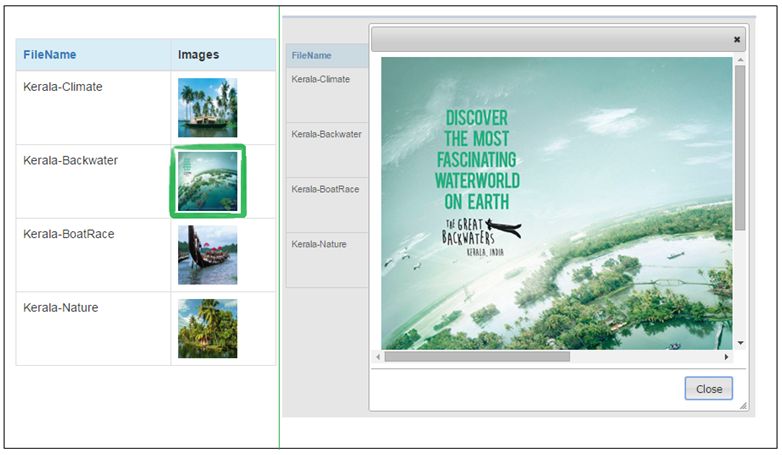Click the vertical scrollbar thumb in dialog
This screenshot has height=455, width=782.
741,148
